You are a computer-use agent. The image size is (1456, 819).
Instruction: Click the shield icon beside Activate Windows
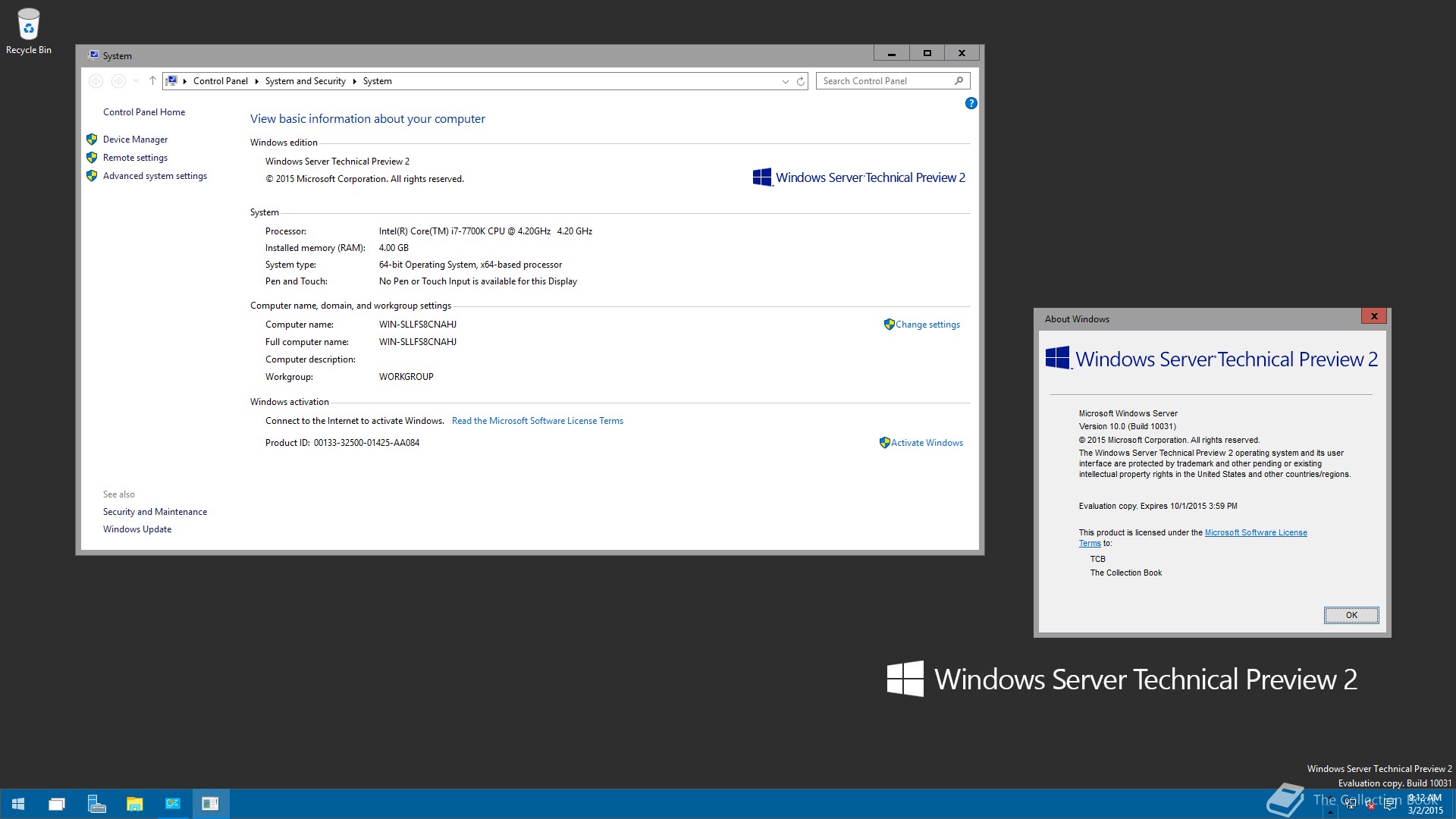[x=884, y=443]
